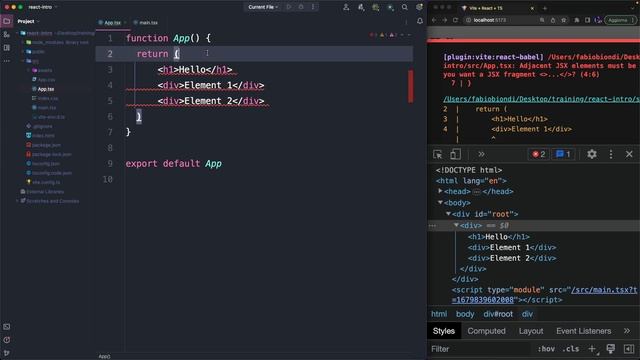Collapse the selected div == $0 node
The width and height of the screenshot is (640, 360).
point(456,225)
